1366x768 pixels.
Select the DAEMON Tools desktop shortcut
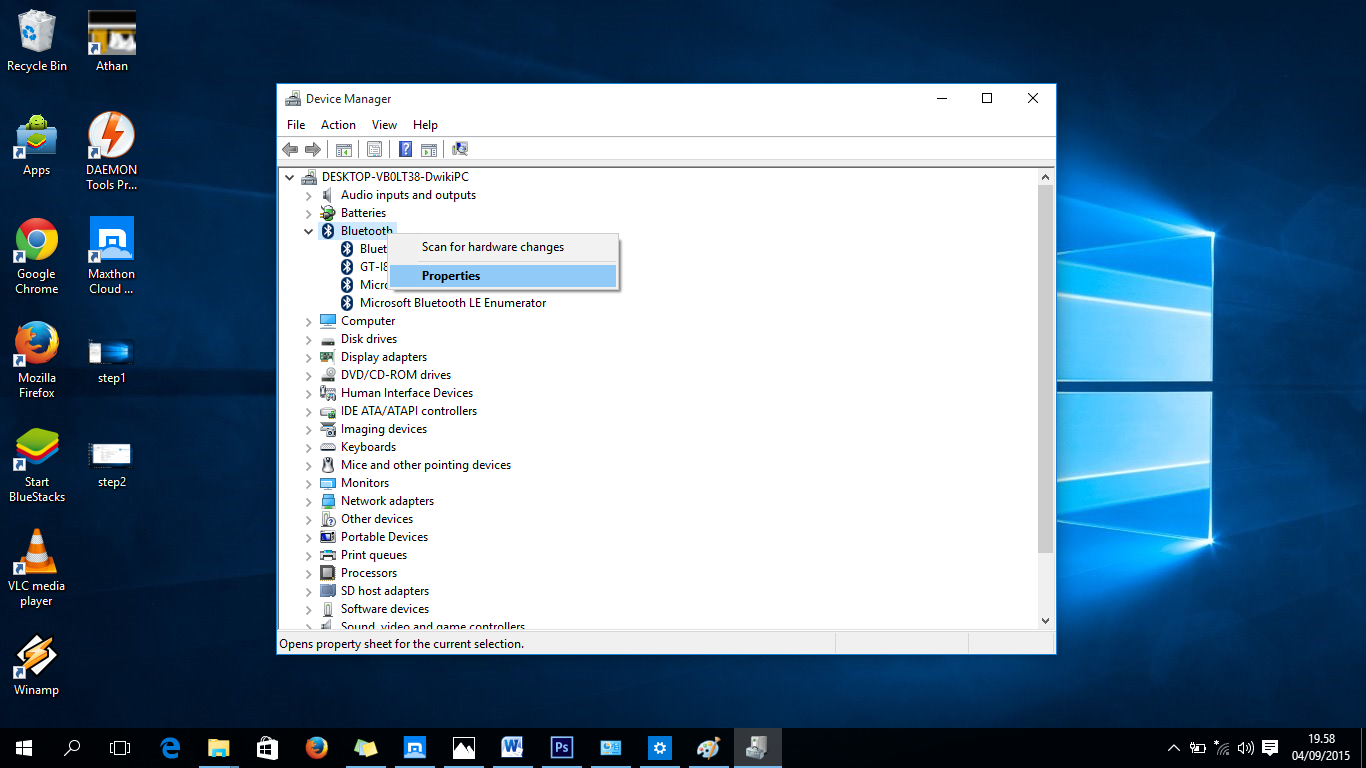click(x=112, y=151)
